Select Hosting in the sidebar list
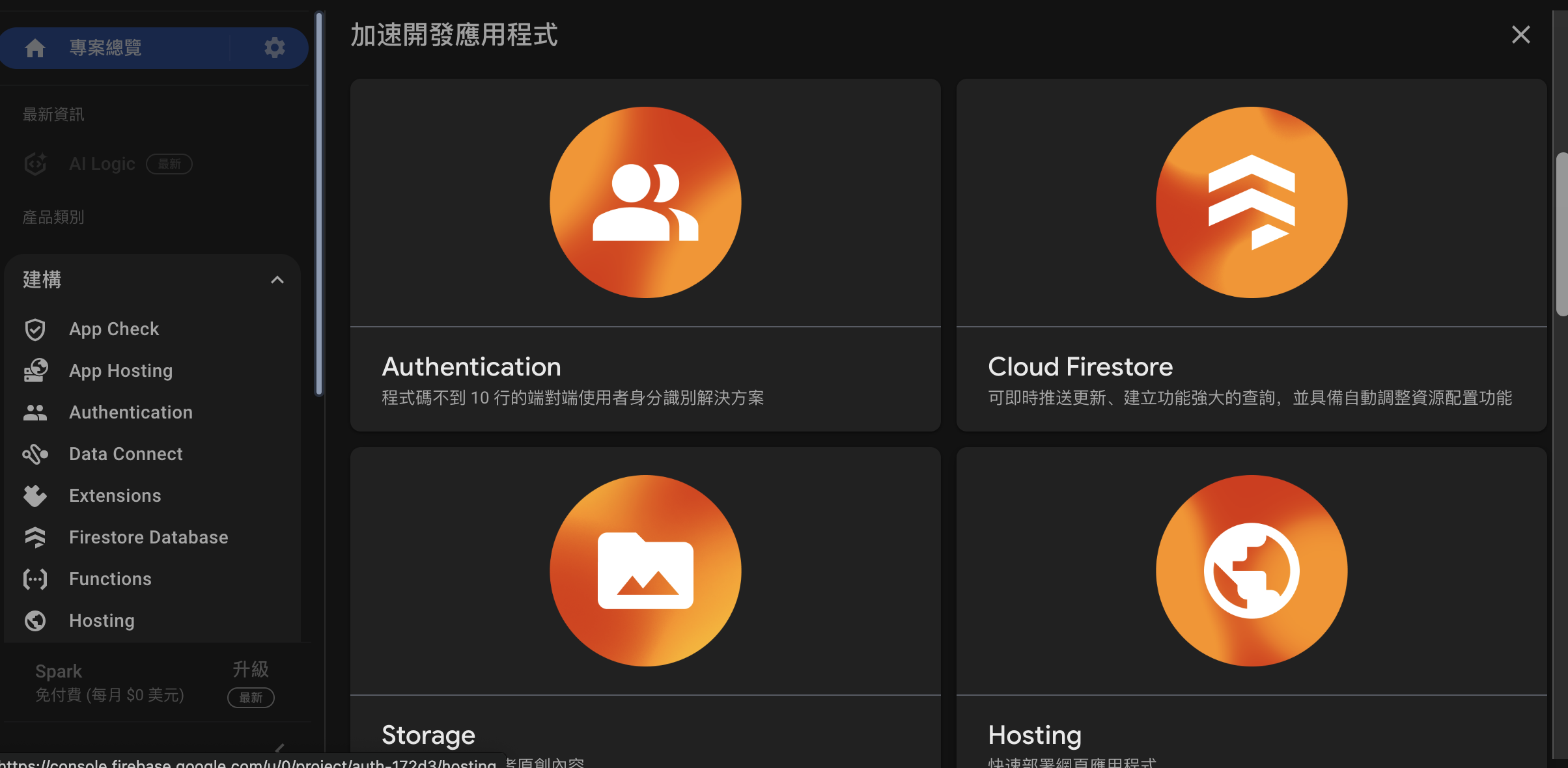1568x768 pixels. (x=102, y=621)
